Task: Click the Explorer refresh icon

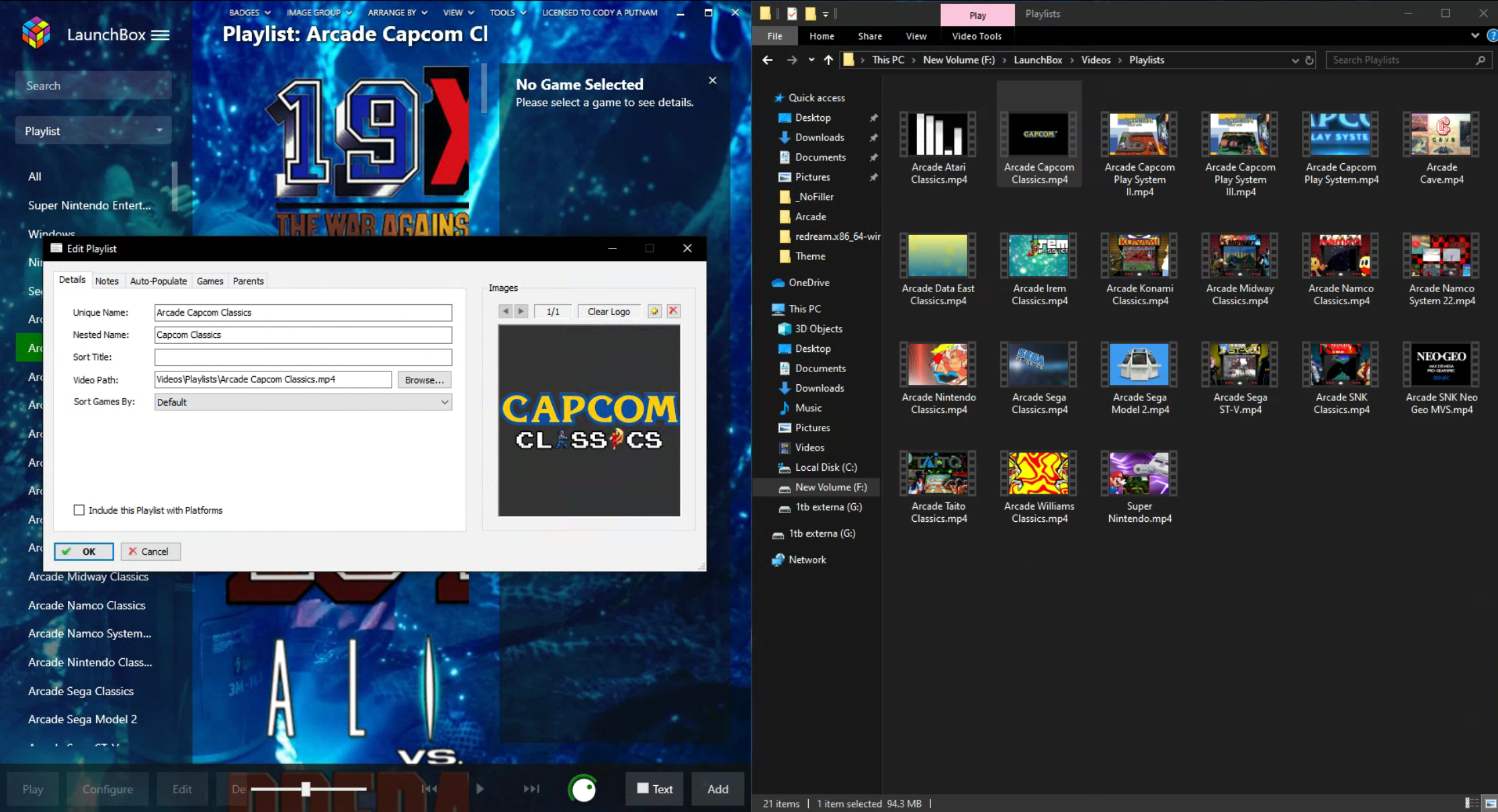Action: (x=1309, y=60)
